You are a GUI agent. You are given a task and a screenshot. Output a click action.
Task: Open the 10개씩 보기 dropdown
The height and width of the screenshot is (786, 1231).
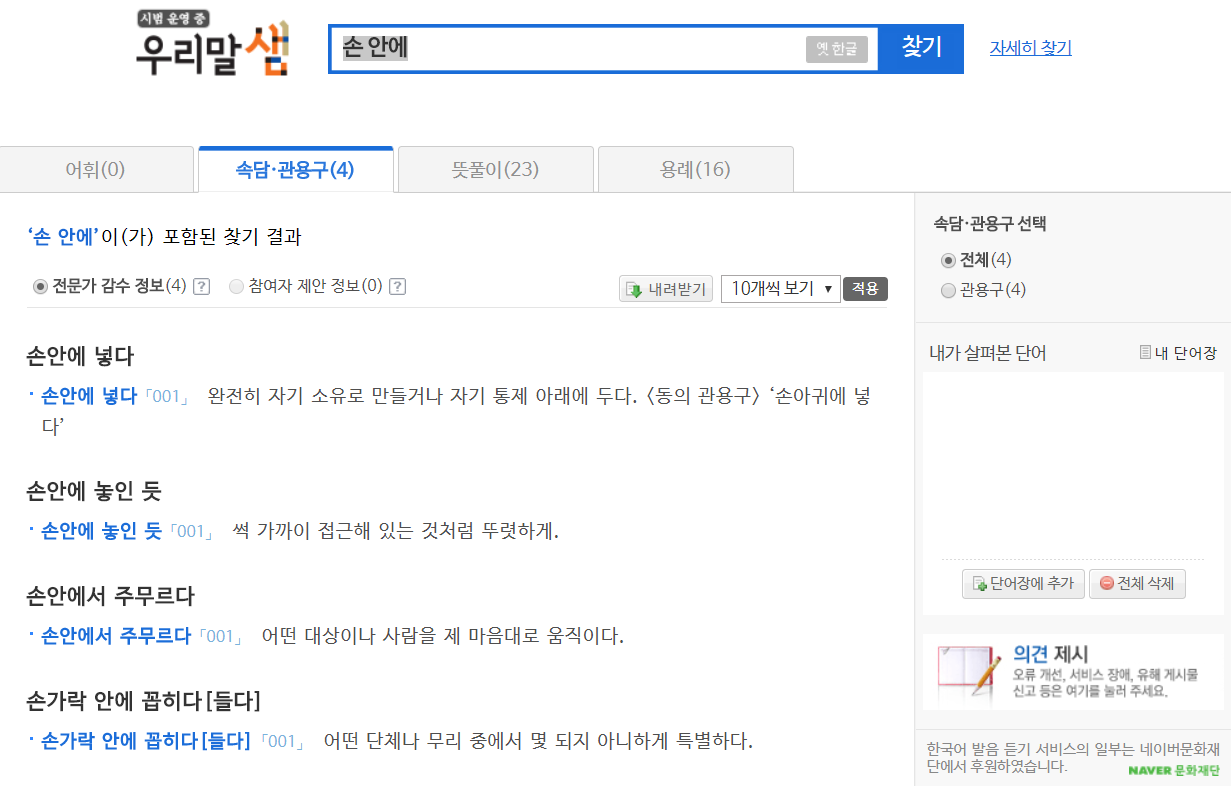pos(780,290)
